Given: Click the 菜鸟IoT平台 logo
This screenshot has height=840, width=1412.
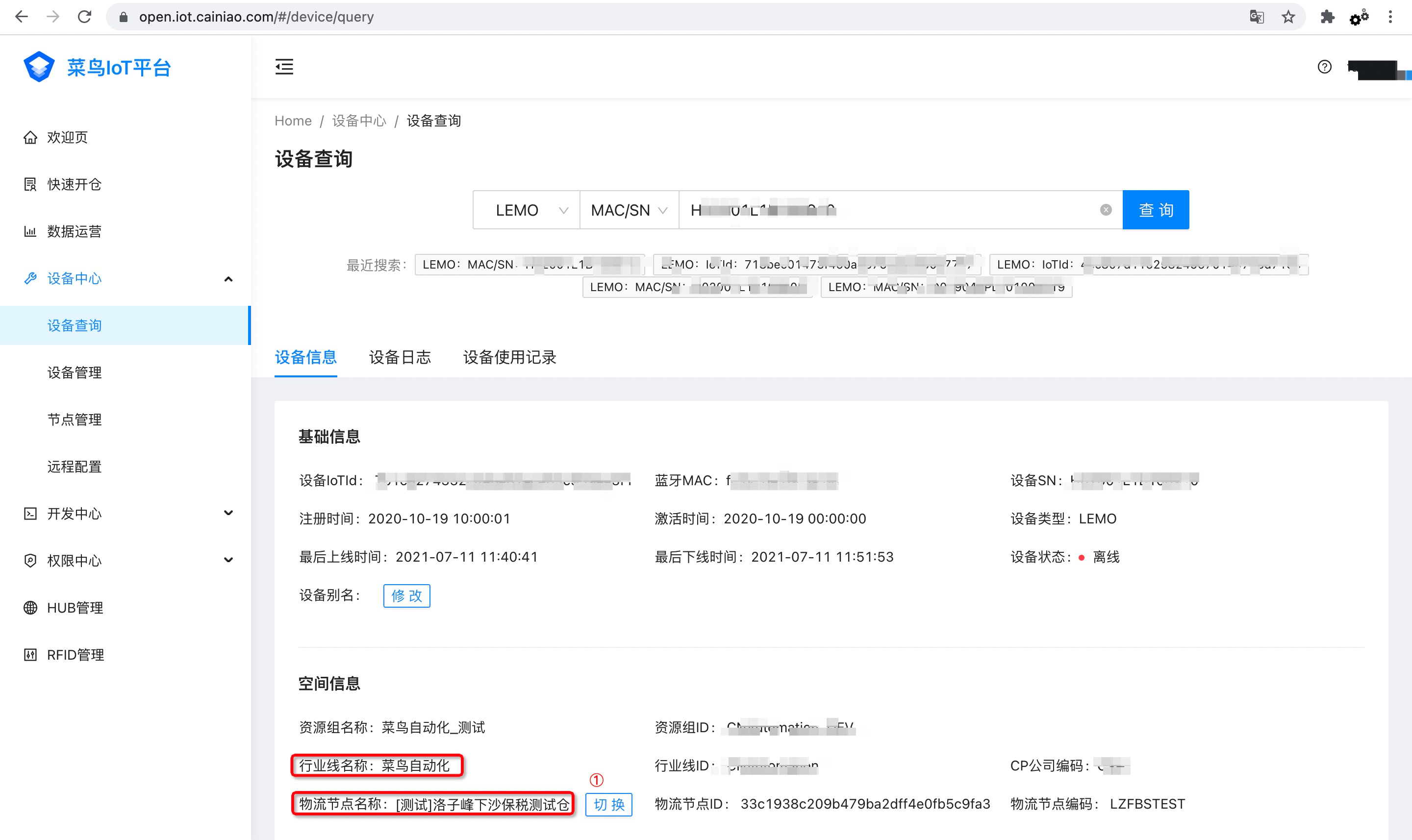Looking at the screenshot, I should click(x=96, y=67).
